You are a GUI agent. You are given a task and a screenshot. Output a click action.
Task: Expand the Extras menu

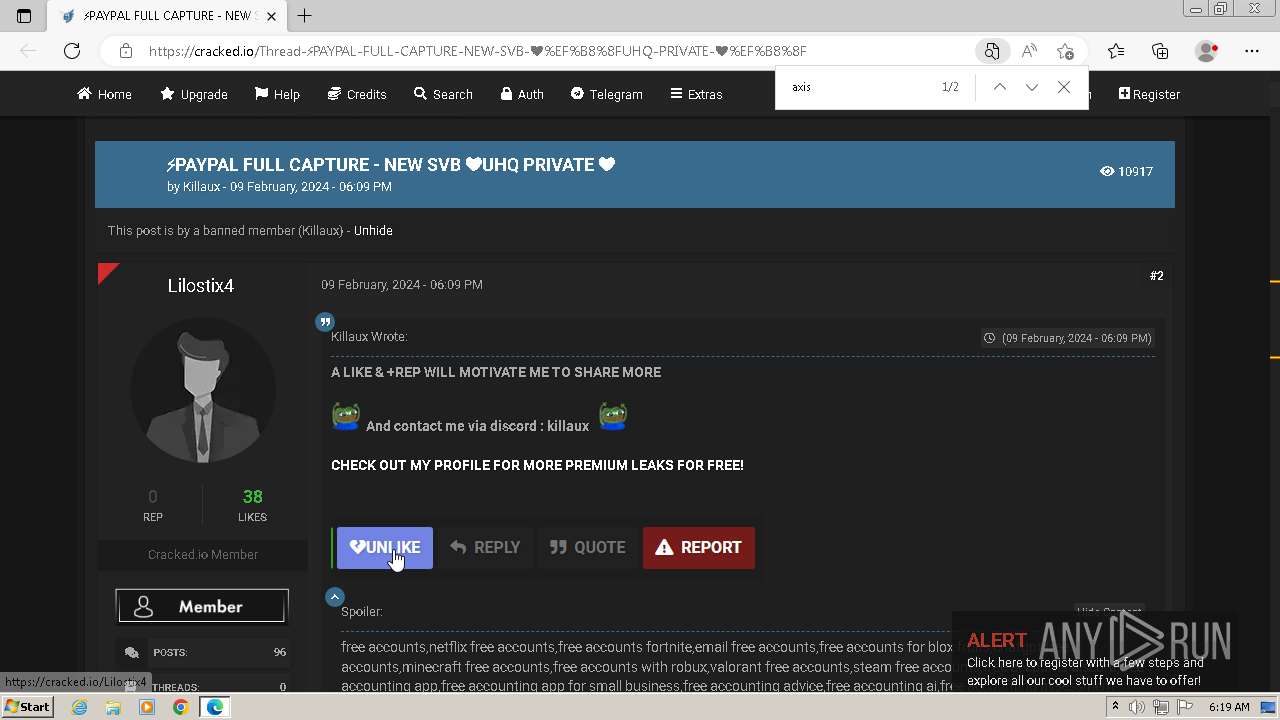tap(696, 94)
